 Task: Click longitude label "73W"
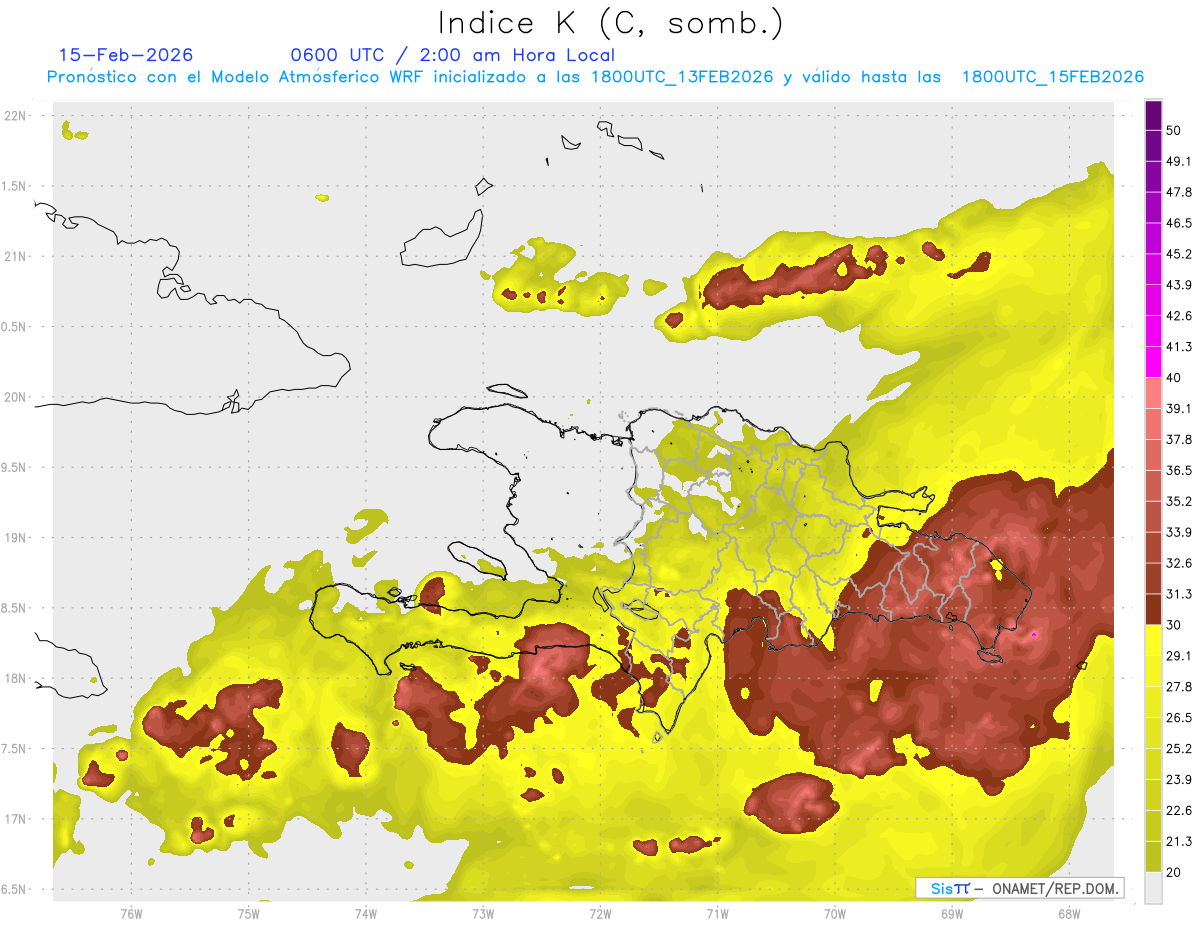pos(483,913)
